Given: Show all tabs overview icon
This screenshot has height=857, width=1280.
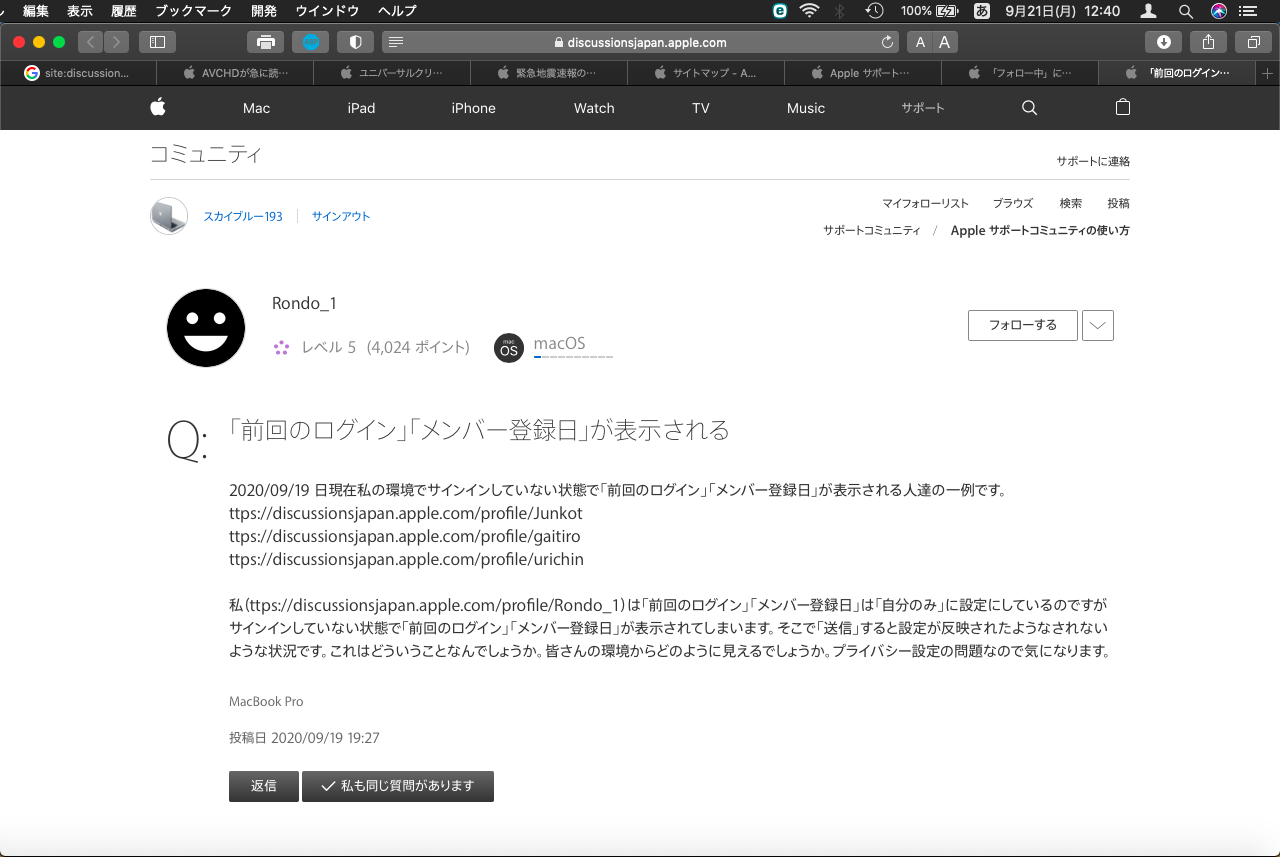Looking at the screenshot, I should coord(1253,42).
